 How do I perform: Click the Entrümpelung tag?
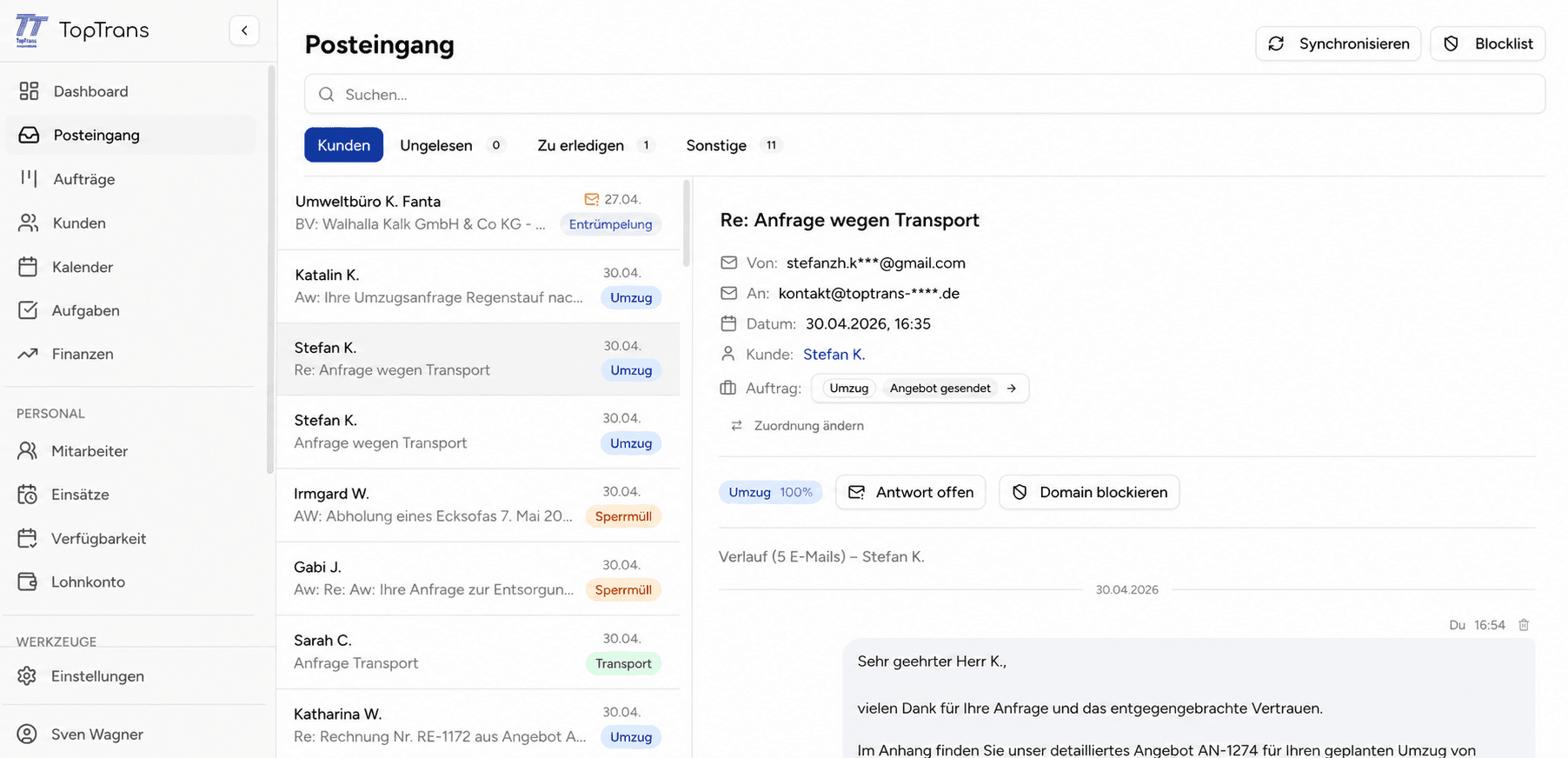(x=610, y=224)
